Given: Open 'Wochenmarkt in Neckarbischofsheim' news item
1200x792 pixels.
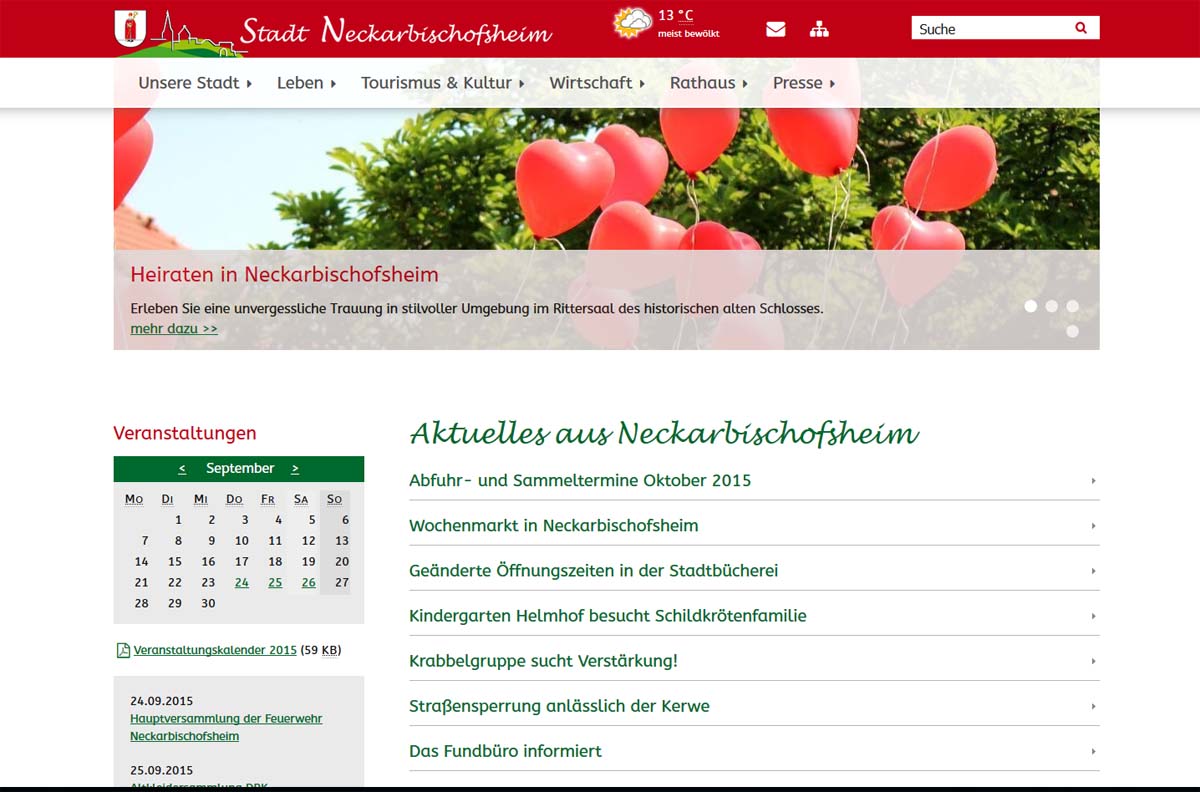Looking at the screenshot, I should pos(554,525).
